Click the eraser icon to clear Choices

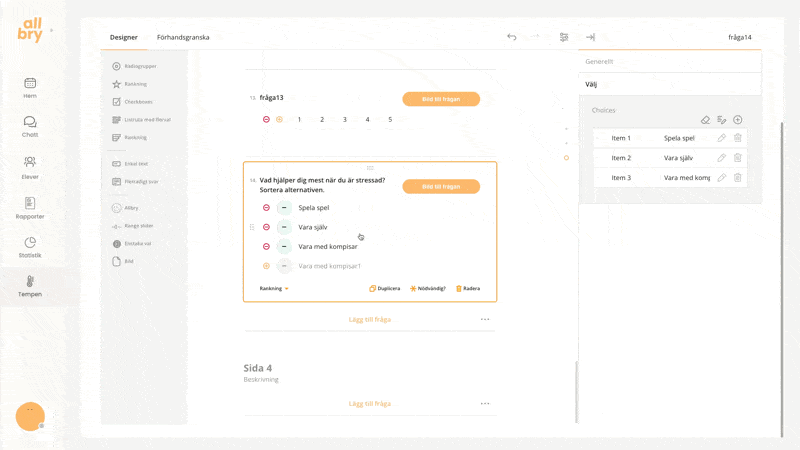click(705, 120)
